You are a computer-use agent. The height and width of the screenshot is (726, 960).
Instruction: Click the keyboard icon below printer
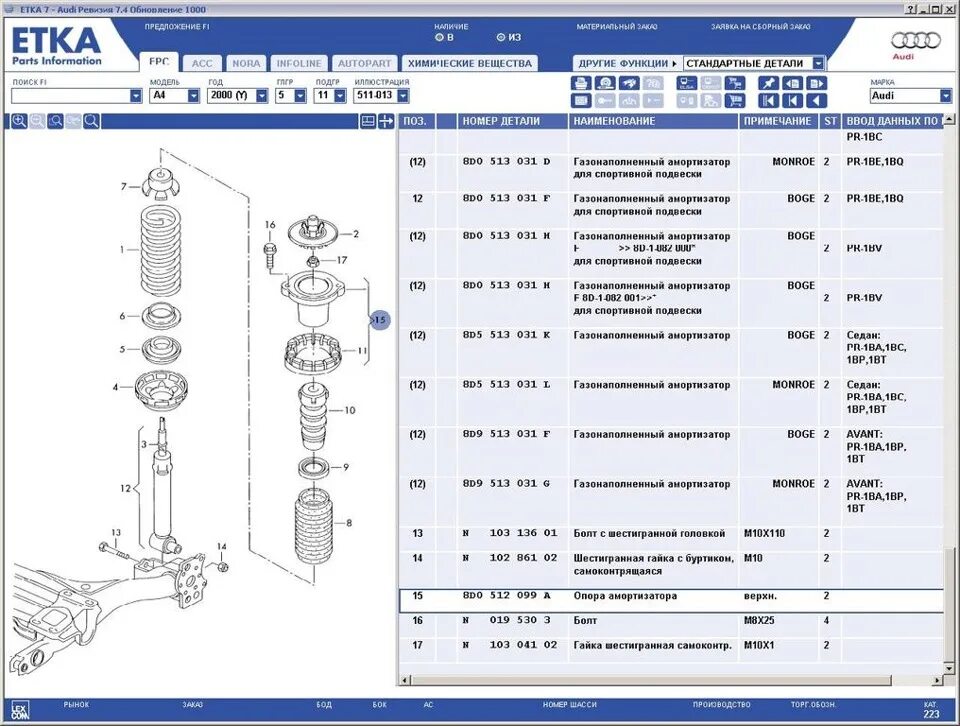click(581, 100)
